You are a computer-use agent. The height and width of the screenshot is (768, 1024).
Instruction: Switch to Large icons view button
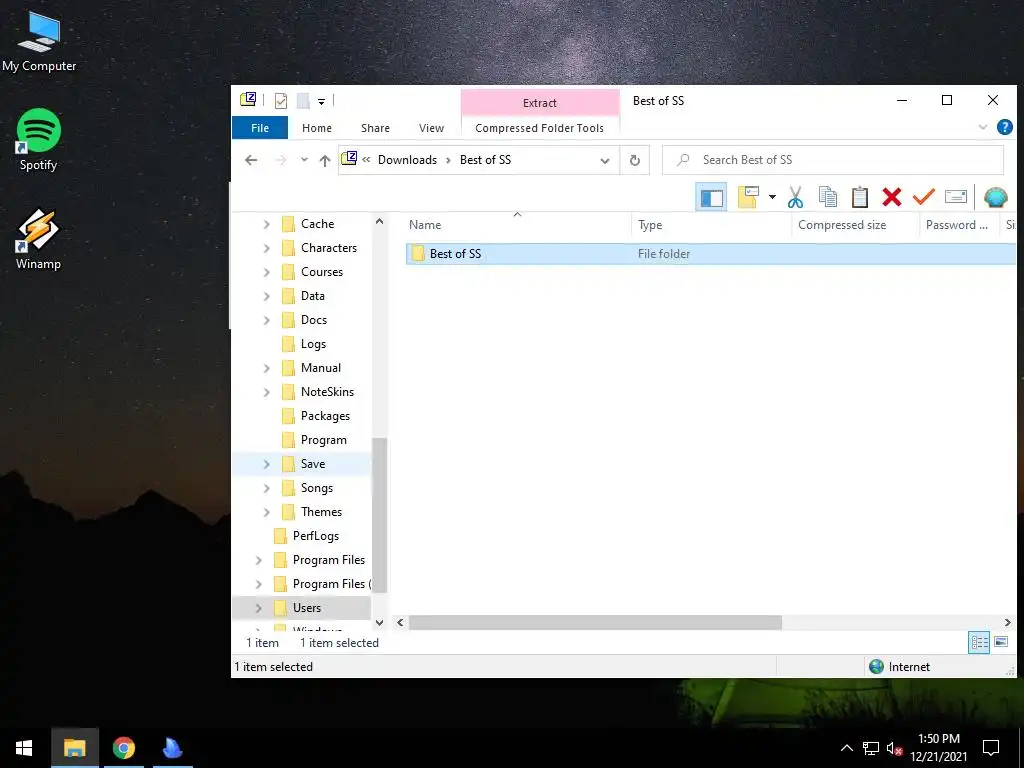coord(1000,643)
